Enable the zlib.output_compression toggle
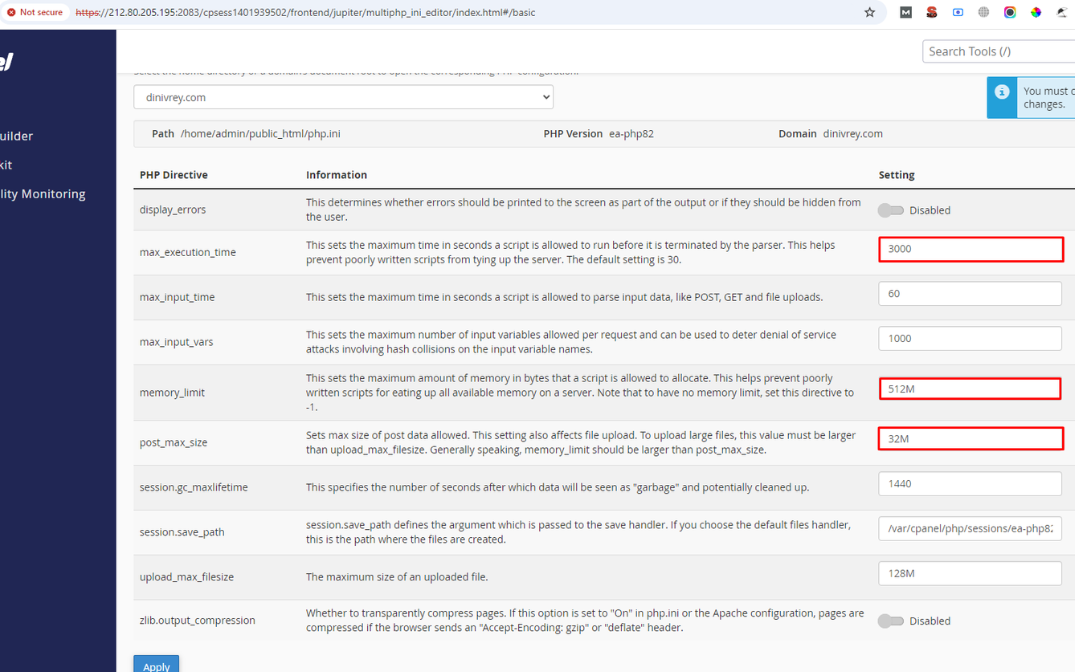This screenshot has width=1075, height=672. 890,621
